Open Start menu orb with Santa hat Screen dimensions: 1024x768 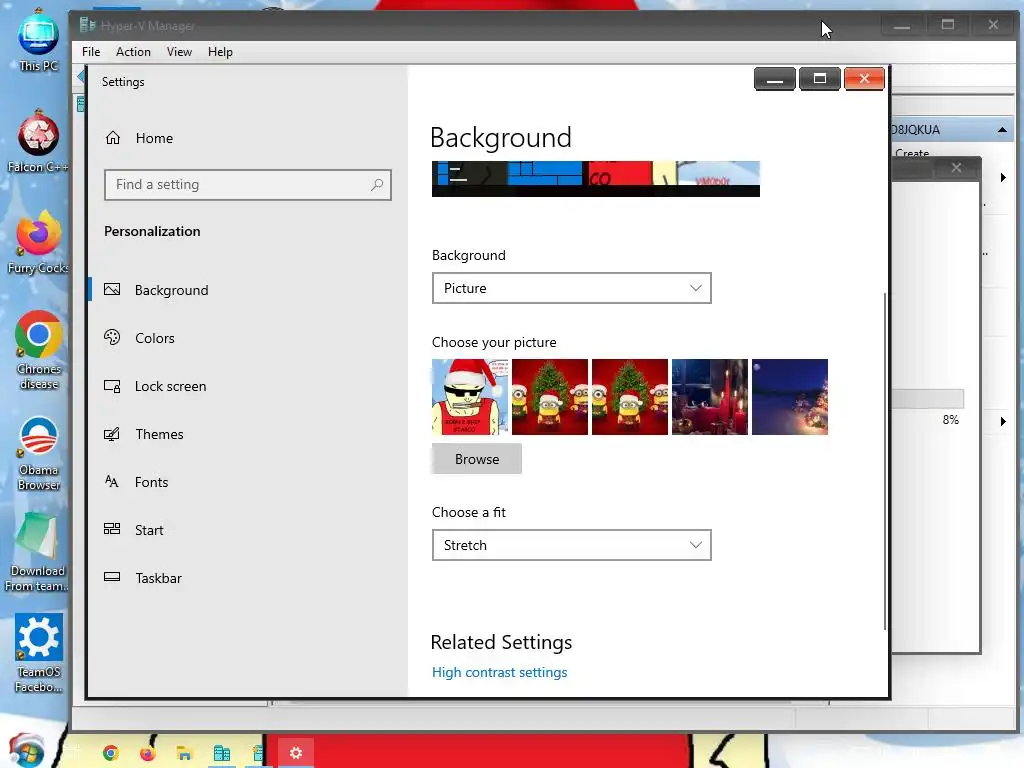26,751
